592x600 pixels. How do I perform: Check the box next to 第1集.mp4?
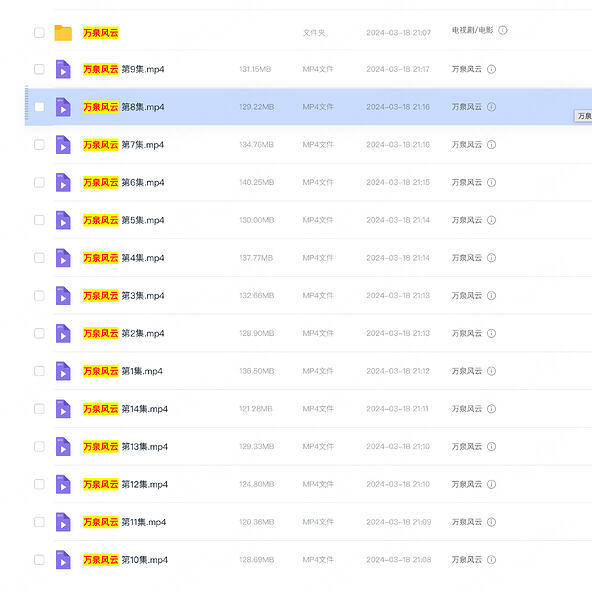pyautogui.click(x=39, y=371)
